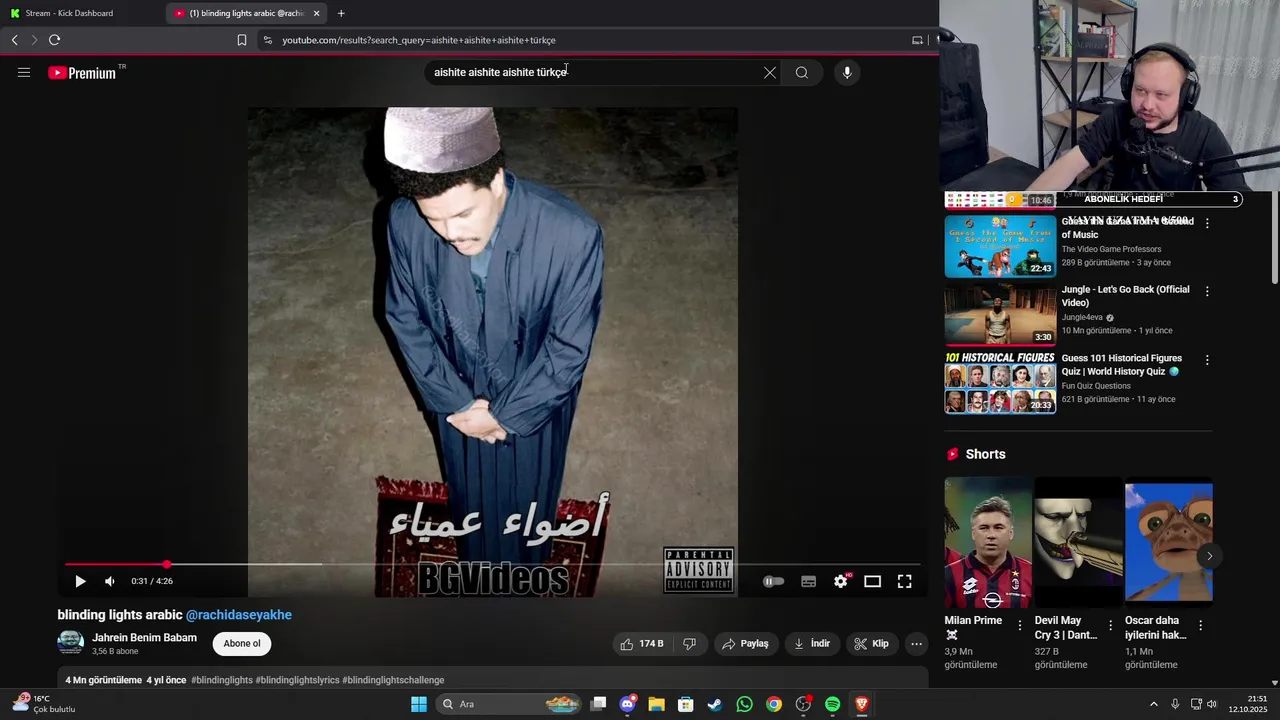
Task: Open WhatsApp from the taskbar
Action: (x=744, y=704)
